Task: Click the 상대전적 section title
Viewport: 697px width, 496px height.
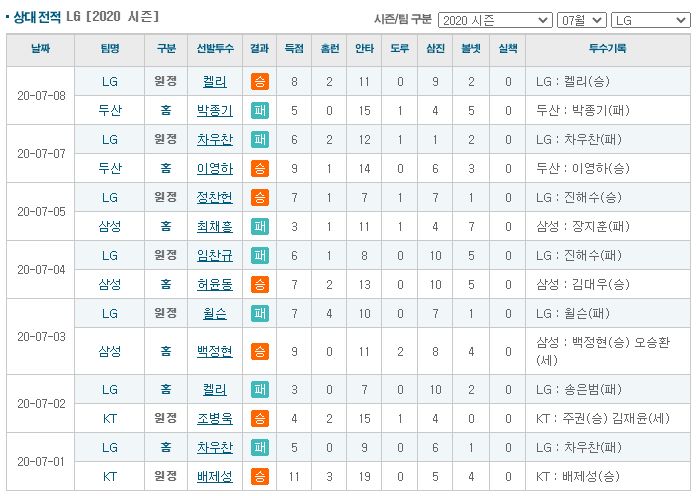Action: pos(37,17)
